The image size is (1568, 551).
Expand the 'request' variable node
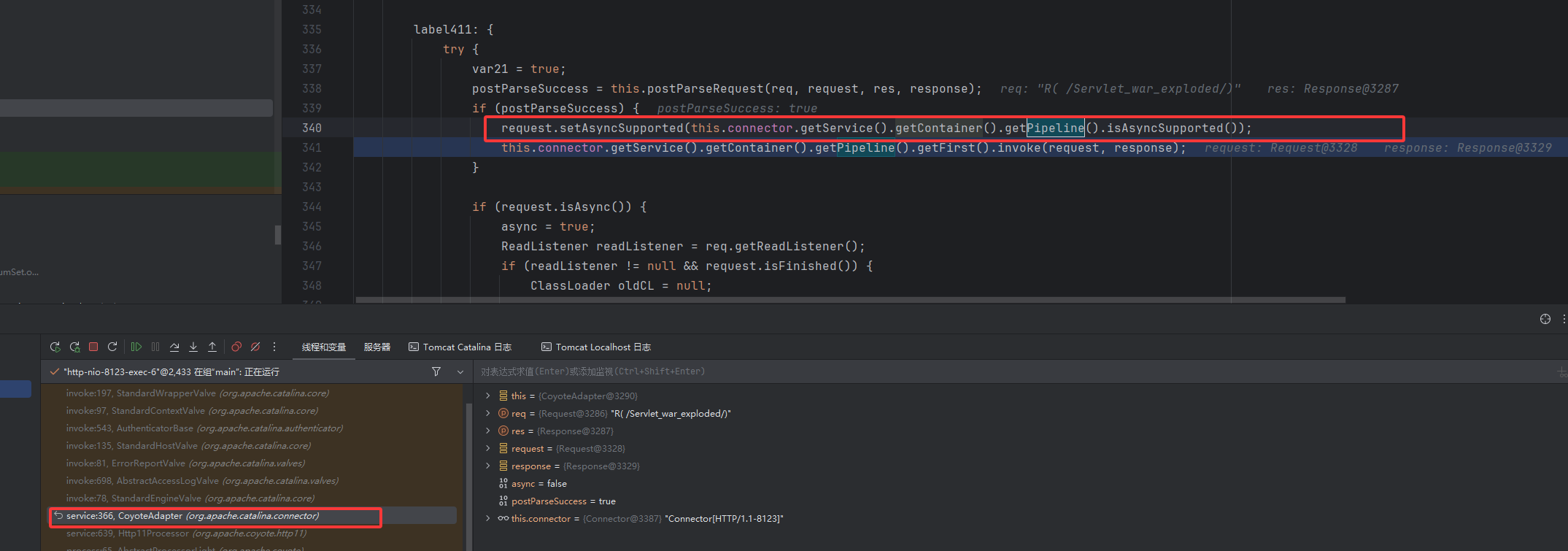pyautogui.click(x=488, y=448)
